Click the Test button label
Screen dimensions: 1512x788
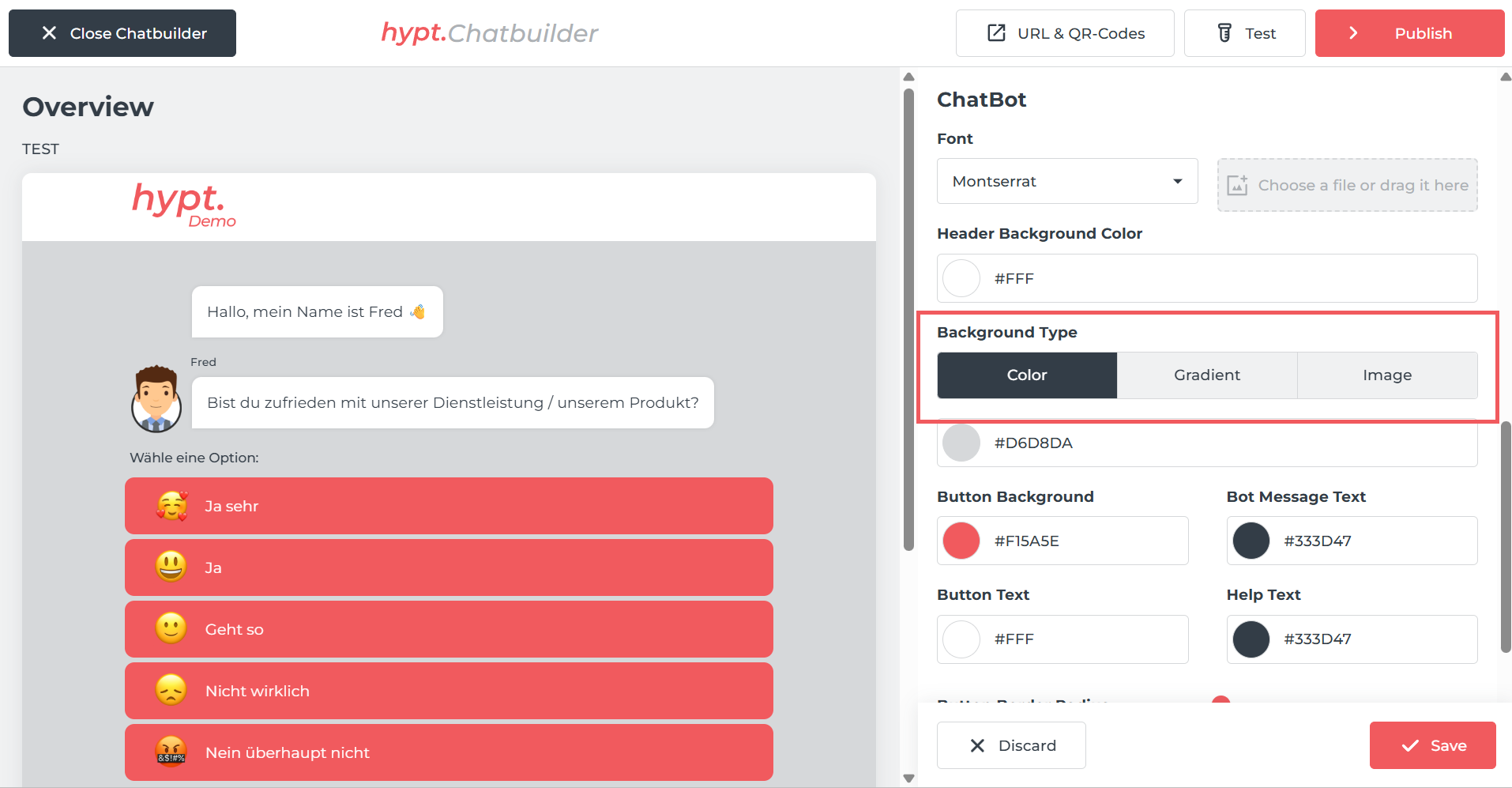[x=1261, y=33]
